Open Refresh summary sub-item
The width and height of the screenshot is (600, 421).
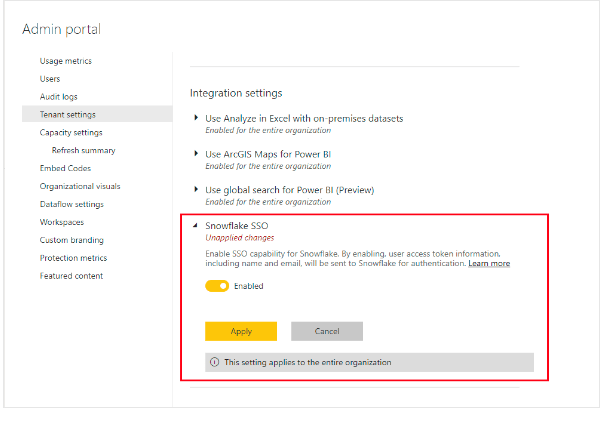click(x=83, y=150)
